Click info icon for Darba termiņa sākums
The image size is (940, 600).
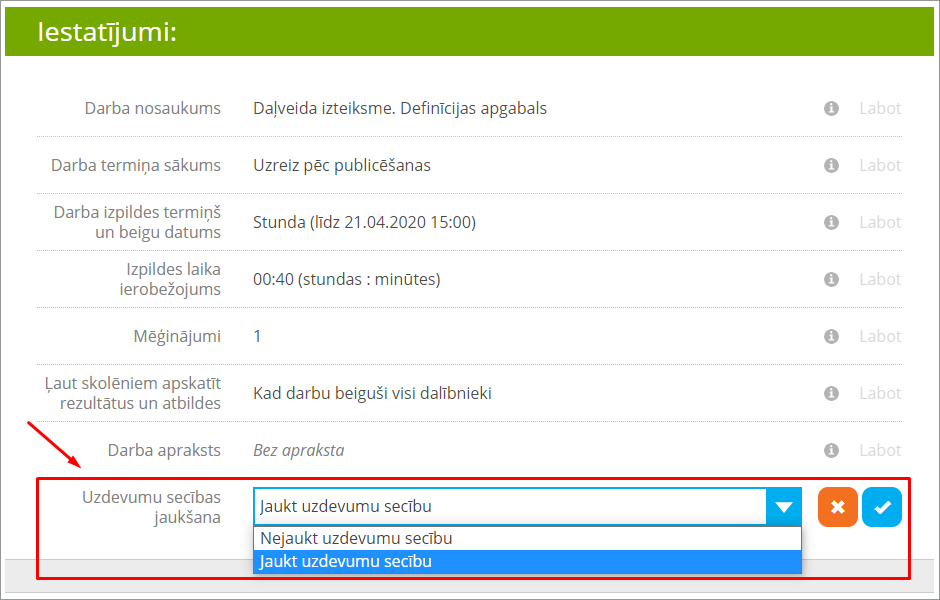[831, 165]
